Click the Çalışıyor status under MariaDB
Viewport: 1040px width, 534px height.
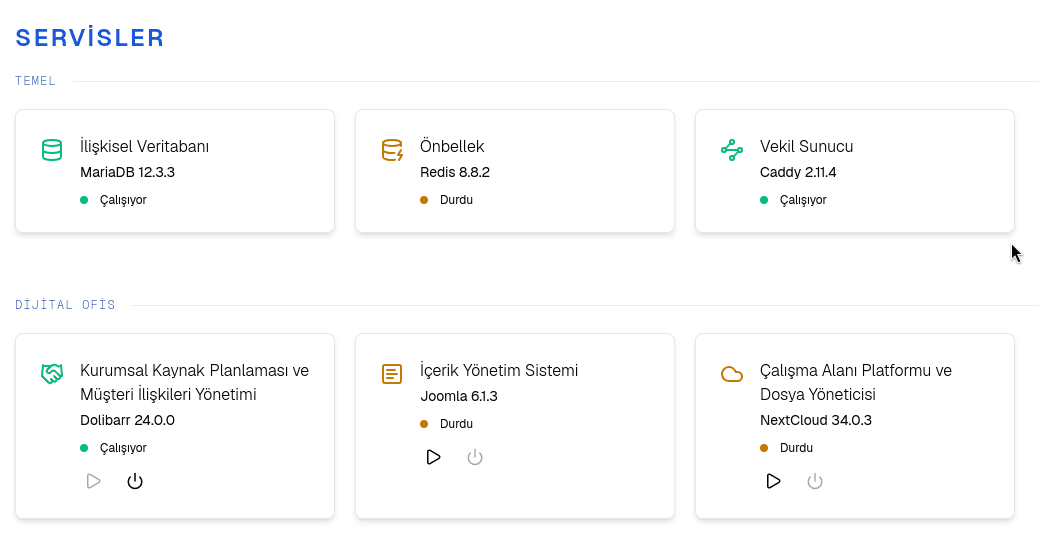coord(123,200)
